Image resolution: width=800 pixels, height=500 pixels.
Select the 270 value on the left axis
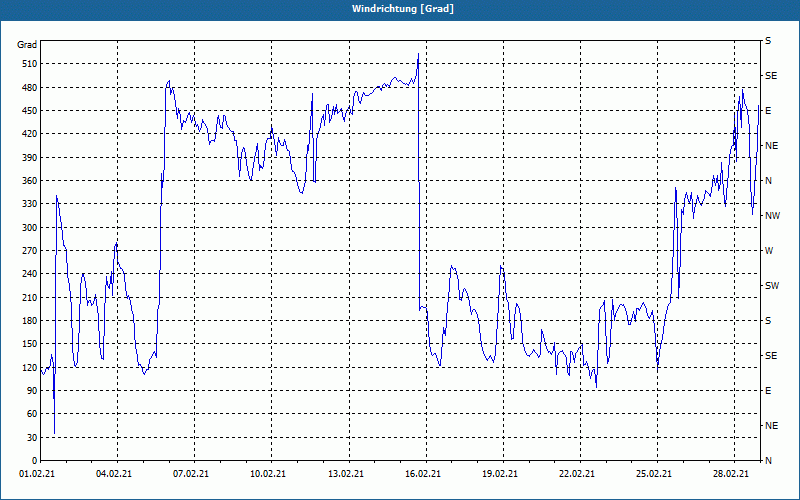tap(29, 251)
